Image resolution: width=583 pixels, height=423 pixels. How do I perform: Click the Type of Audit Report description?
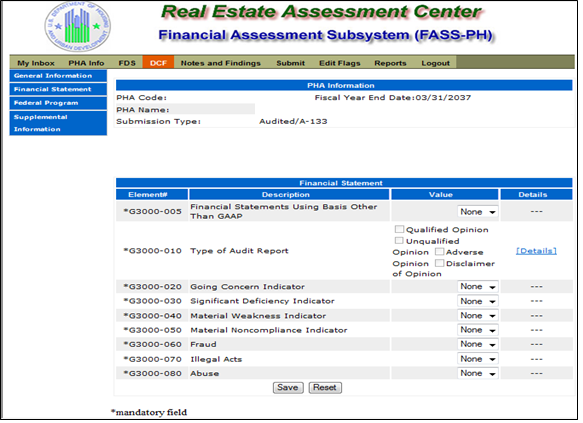point(239,251)
